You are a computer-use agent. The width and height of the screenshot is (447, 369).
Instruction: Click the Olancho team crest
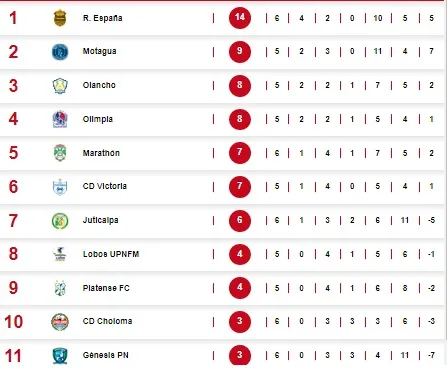pyautogui.click(x=60, y=86)
